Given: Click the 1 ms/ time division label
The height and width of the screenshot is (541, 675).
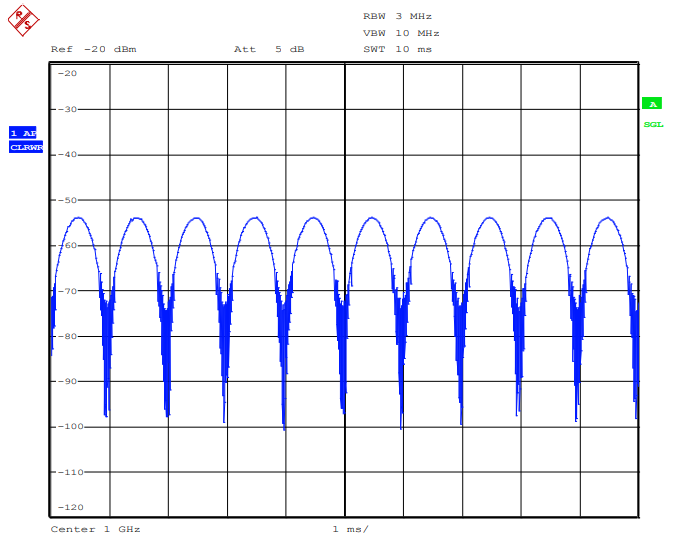Looking at the screenshot, I should pyautogui.click(x=350, y=528).
